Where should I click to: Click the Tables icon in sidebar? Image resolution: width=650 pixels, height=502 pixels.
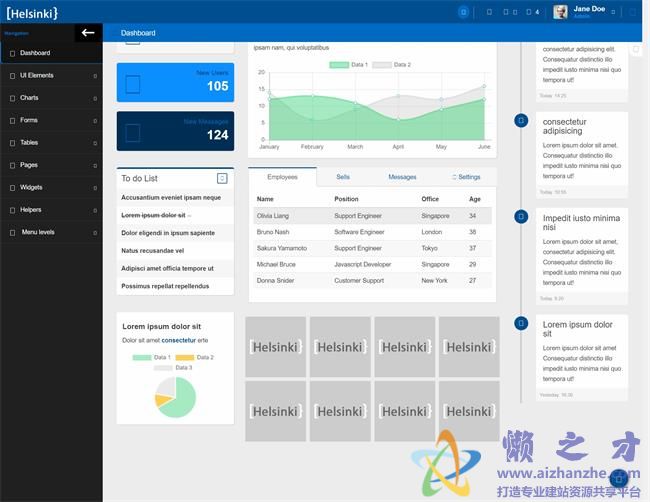point(12,143)
